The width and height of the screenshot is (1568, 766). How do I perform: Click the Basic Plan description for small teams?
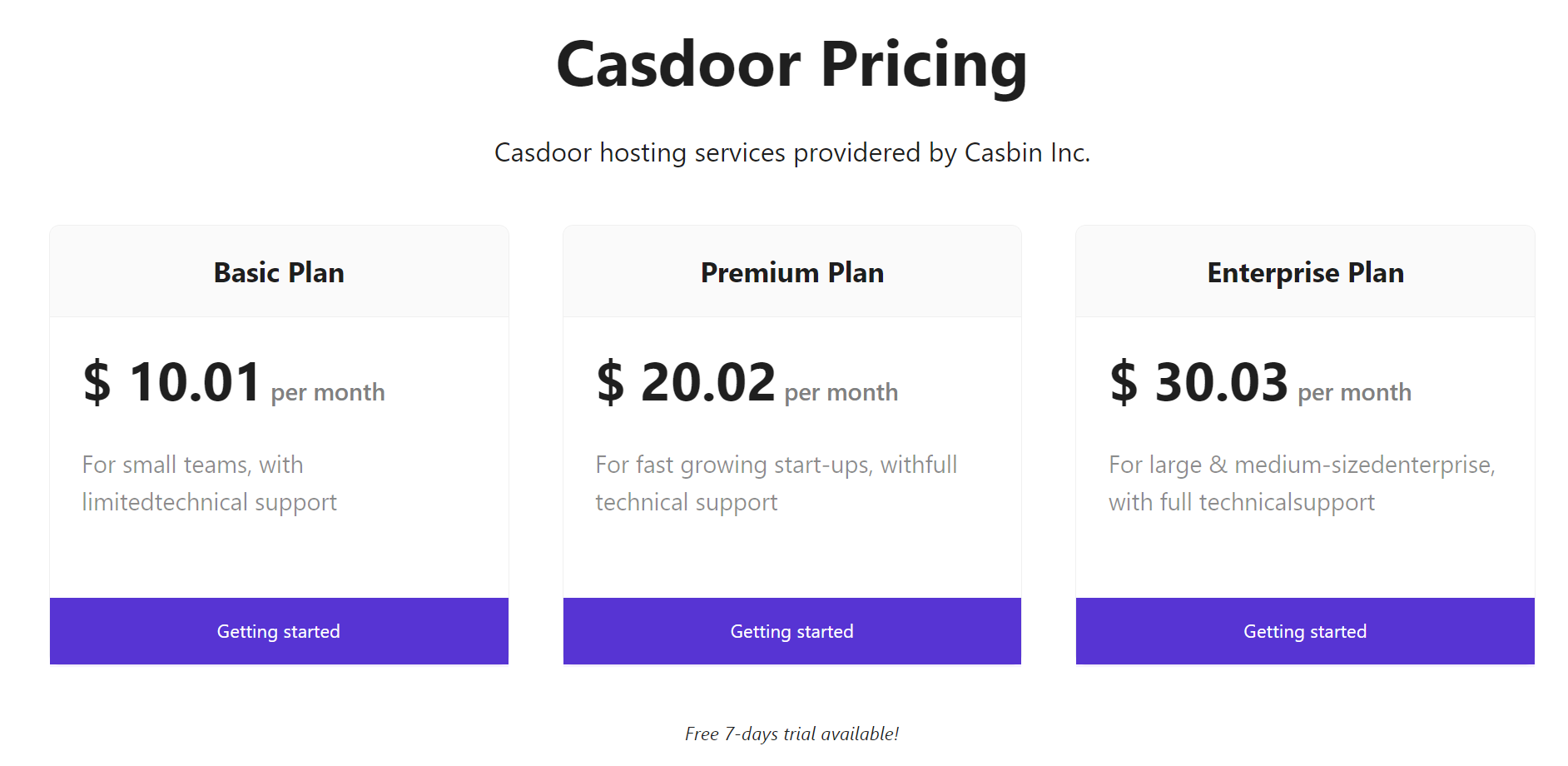209,483
